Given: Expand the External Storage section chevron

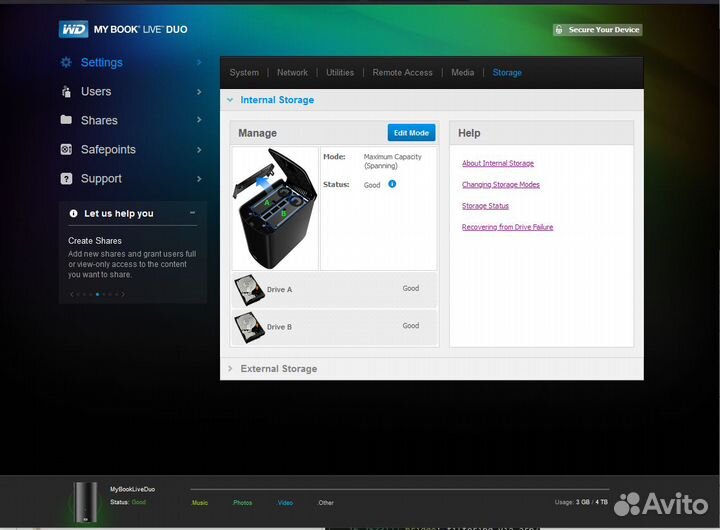Looking at the screenshot, I should click(230, 368).
